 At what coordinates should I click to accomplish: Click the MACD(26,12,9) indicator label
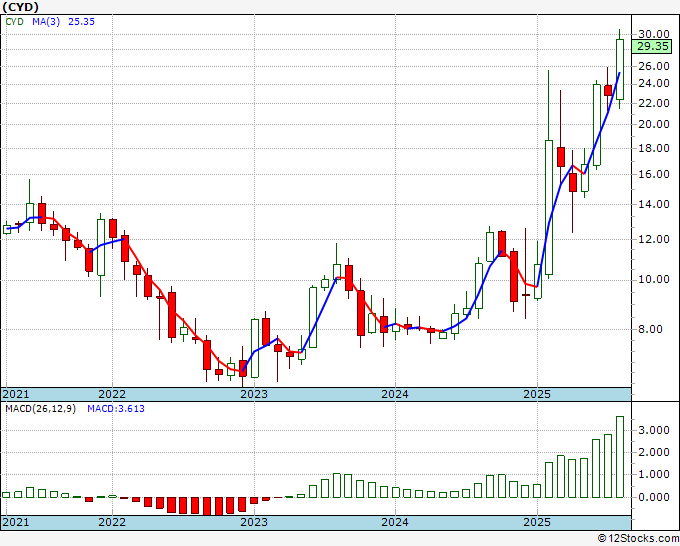[40, 409]
